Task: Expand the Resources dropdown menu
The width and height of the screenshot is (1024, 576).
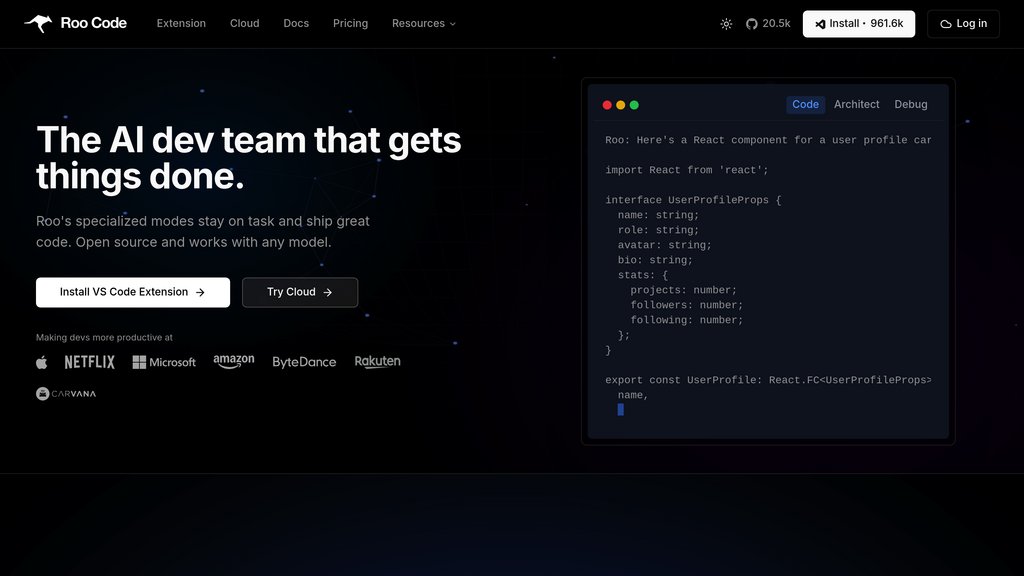Action: 423,24
